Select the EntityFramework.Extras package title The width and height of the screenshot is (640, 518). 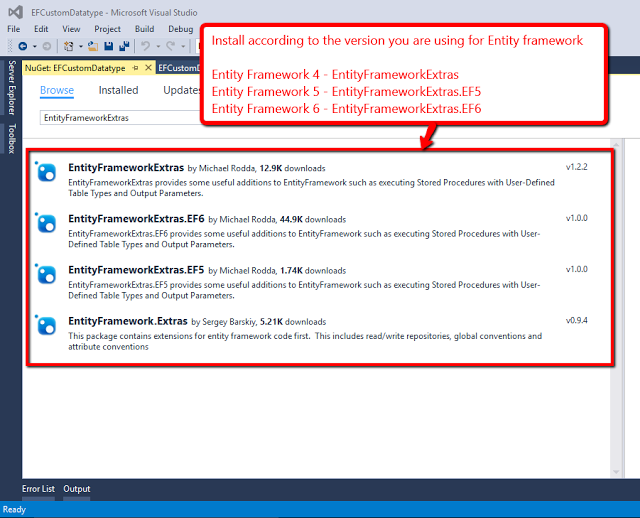[x=128, y=321]
